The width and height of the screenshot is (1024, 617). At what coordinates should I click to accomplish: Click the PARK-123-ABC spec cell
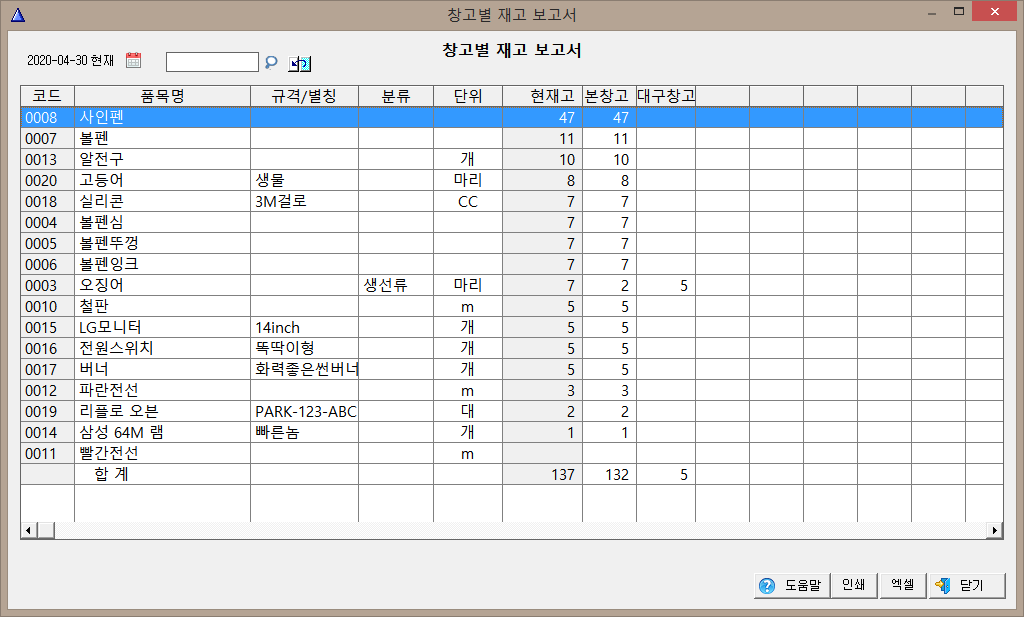(304, 411)
